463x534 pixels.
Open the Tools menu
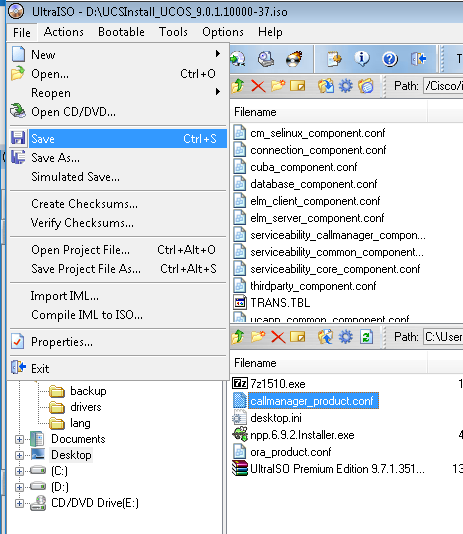tap(173, 32)
